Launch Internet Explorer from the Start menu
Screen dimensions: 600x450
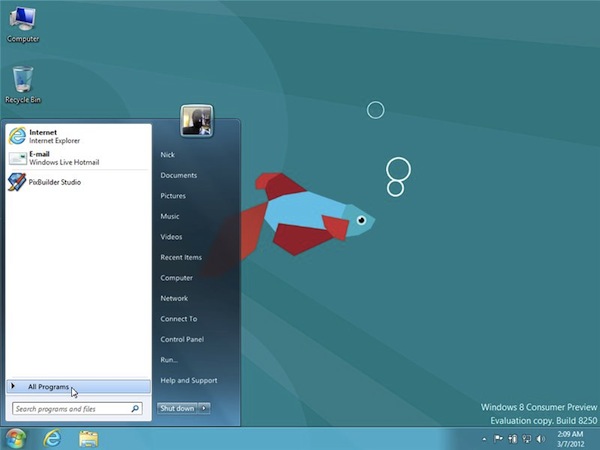tap(50, 136)
